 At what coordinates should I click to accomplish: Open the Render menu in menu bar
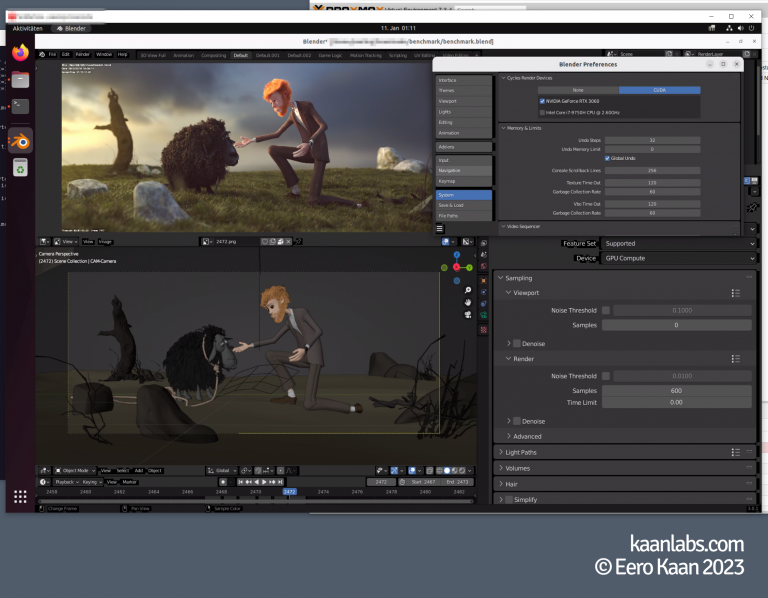pos(82,54)
